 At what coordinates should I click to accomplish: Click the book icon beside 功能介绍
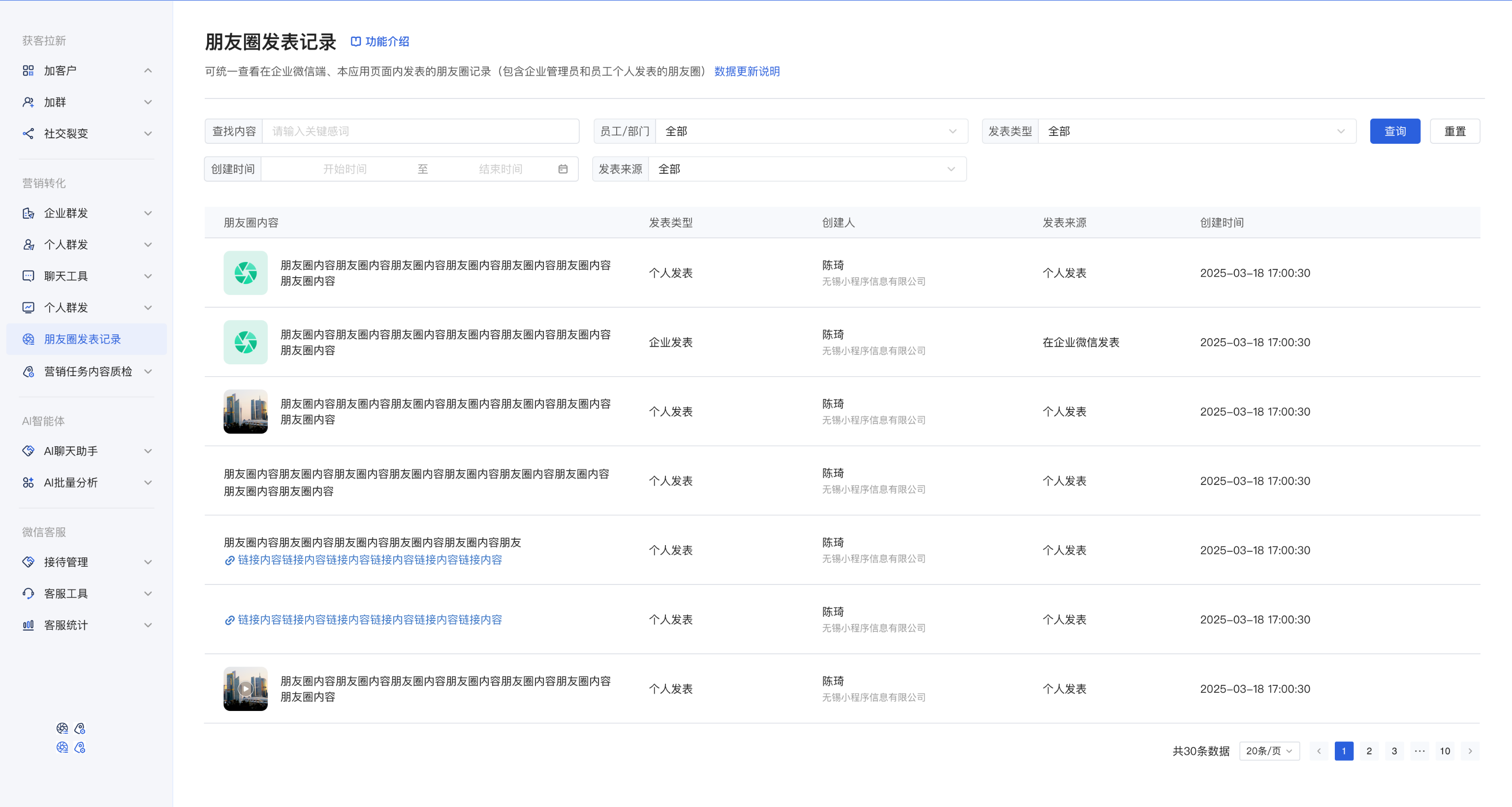[356, 42]
